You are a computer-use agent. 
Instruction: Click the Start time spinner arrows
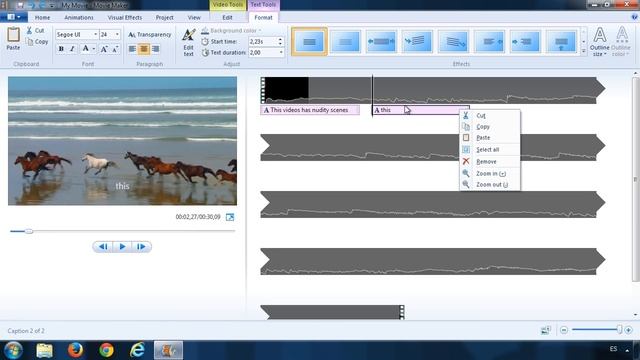tap(280, 42)
